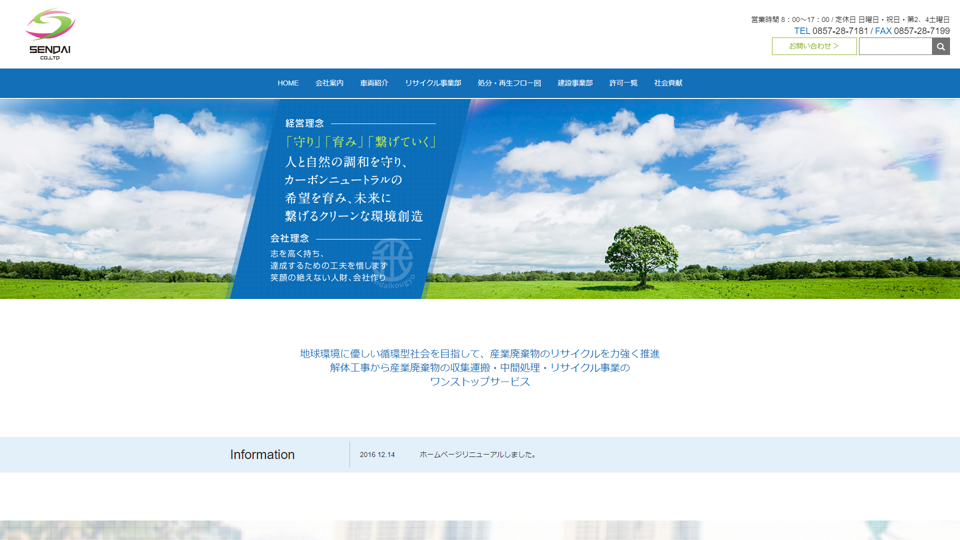This screenshot has height=540, width=960.
Task: Click the blue ワンストップサービス tagline text
Action: point(480,382)
